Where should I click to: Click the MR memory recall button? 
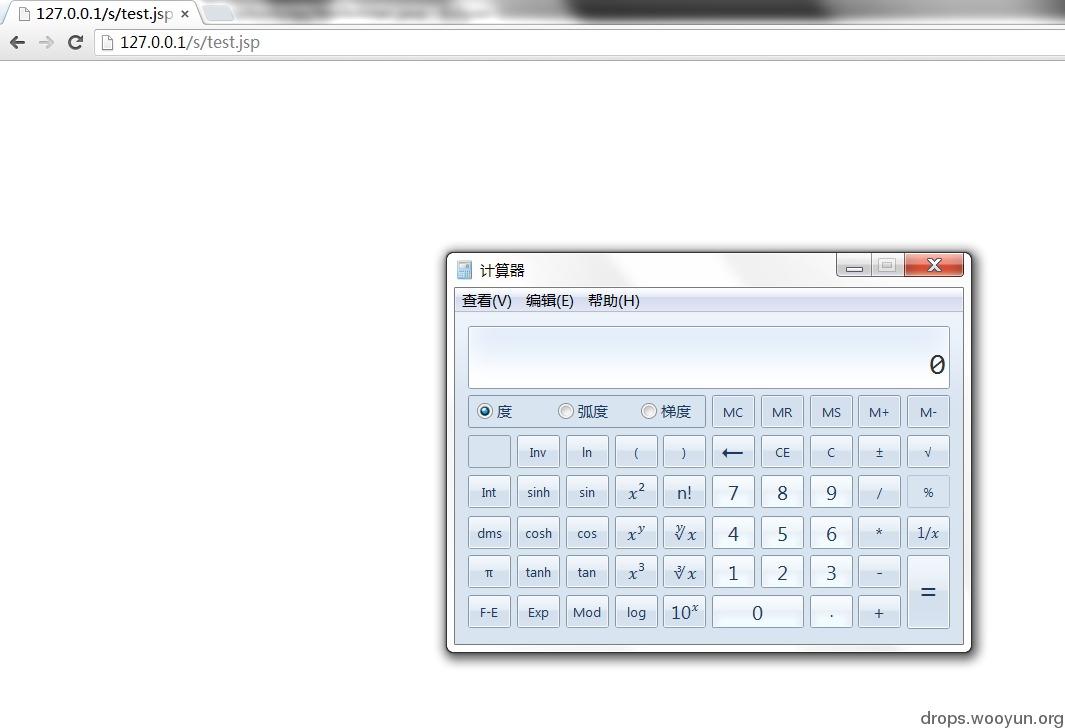[782, 412]
